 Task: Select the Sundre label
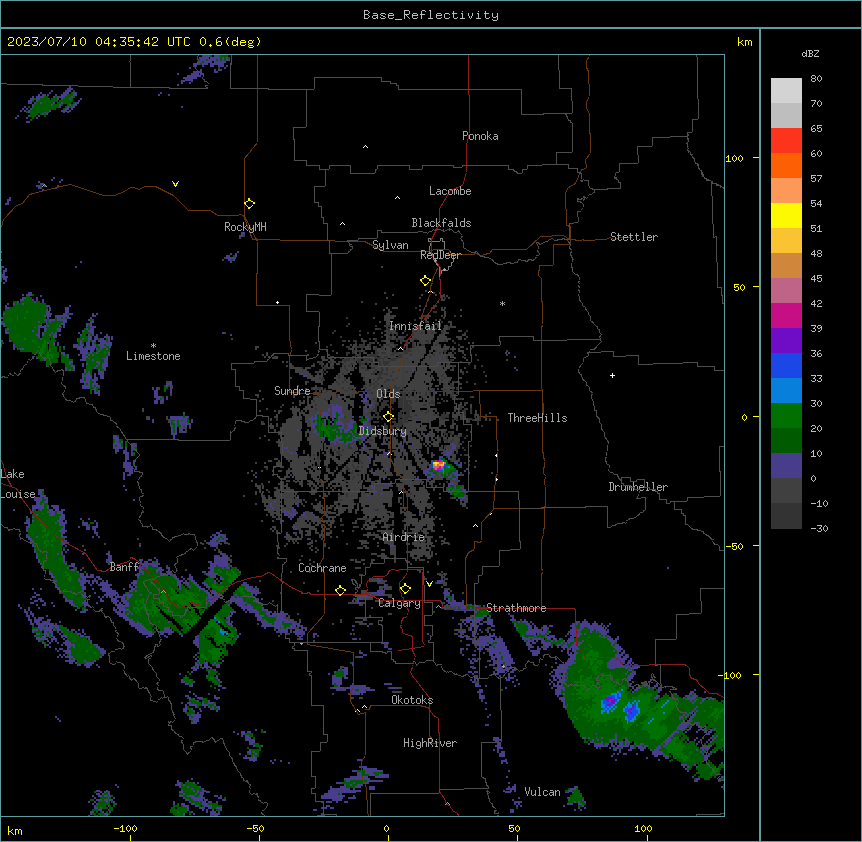(x=292, y=391)
